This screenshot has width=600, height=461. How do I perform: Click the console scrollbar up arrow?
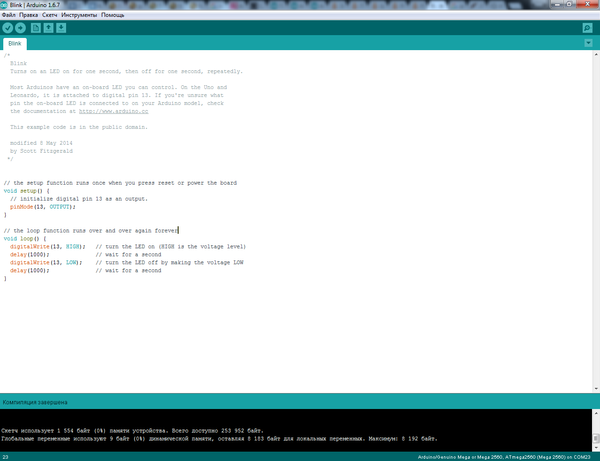coord(596,413)
